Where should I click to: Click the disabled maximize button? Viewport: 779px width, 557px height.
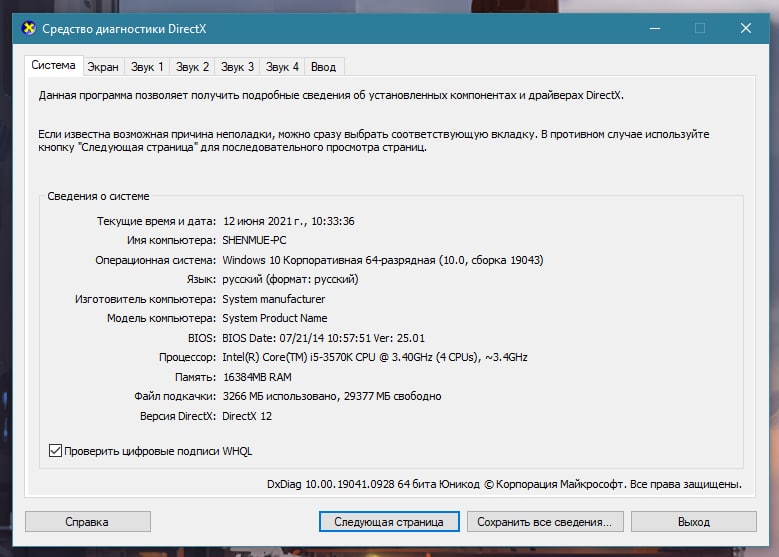[700, 28]
